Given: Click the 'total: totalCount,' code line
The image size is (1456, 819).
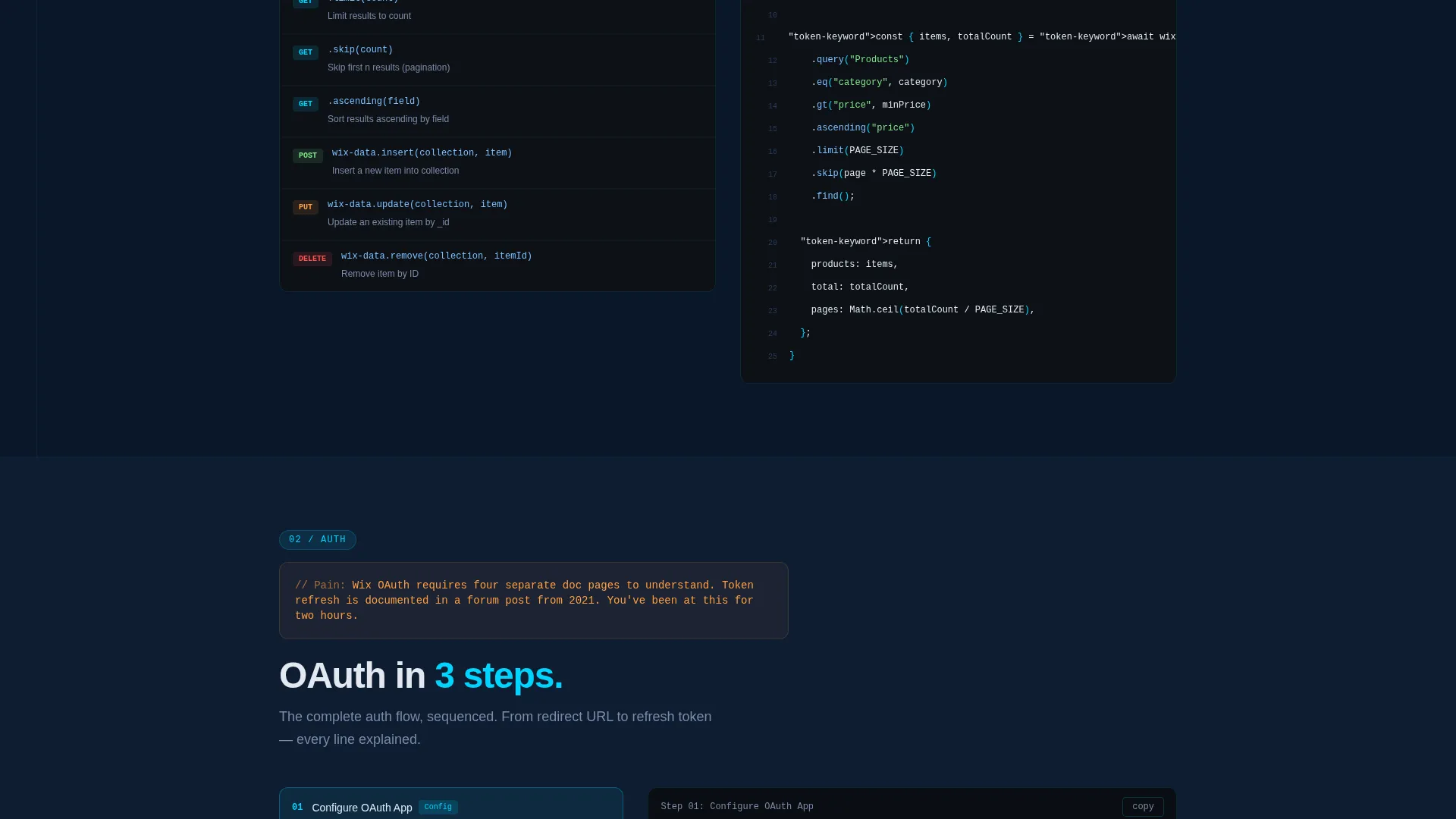Looking at the screenshot, I should coord(860,287).
